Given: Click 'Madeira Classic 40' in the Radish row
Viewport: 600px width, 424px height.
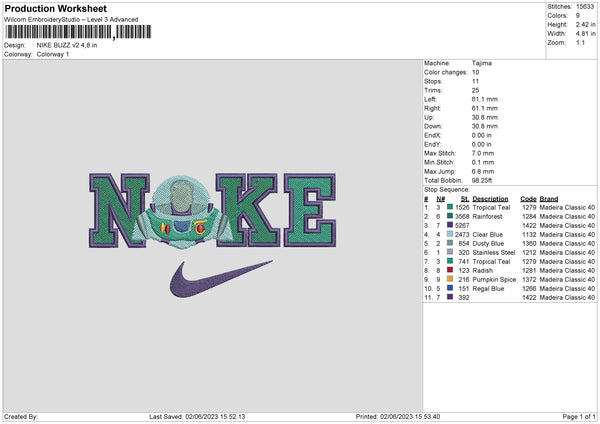Looking at the screenshot, I should 567,271.
